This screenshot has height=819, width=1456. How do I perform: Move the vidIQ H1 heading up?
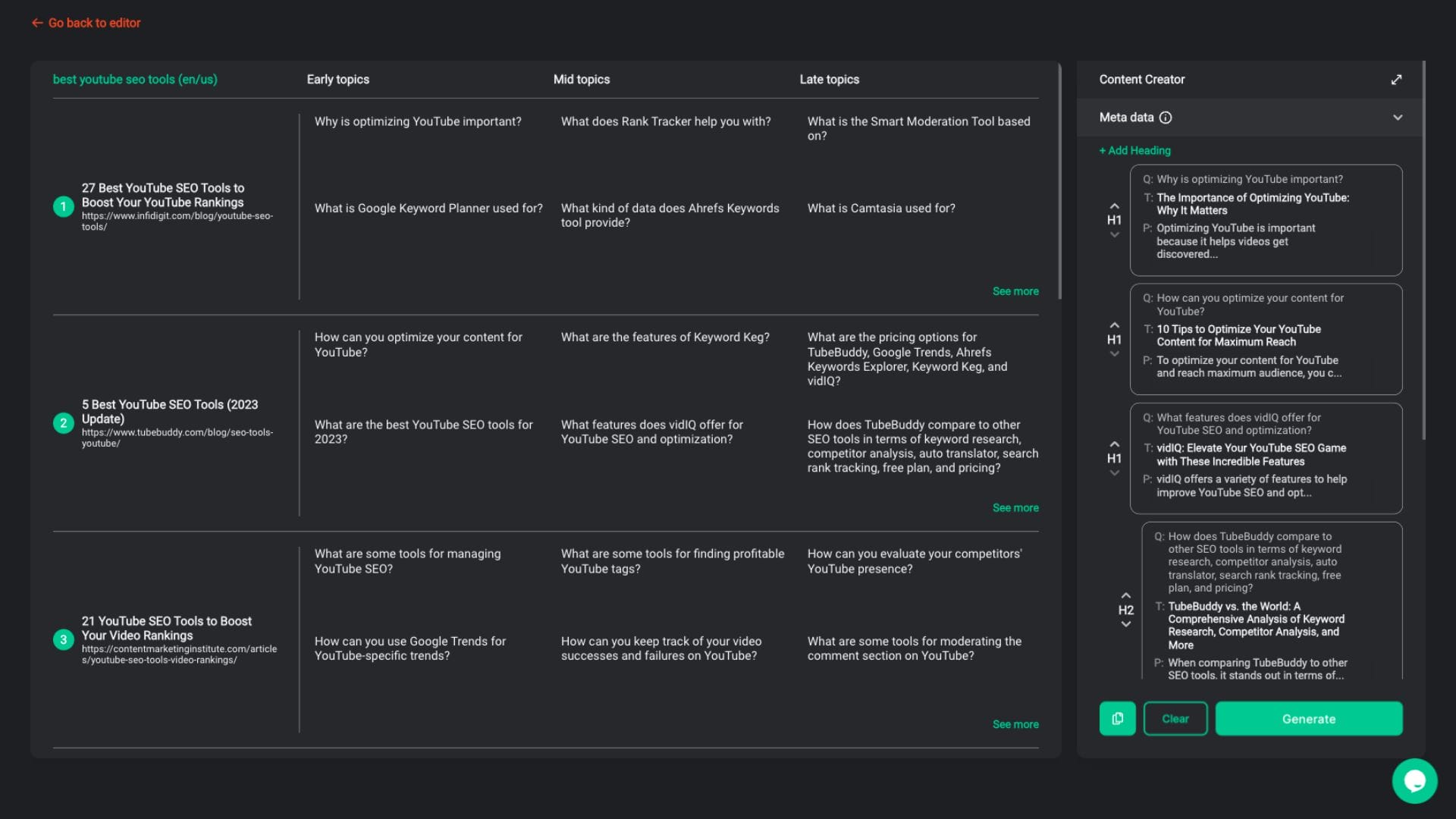tap(1114, 444)
